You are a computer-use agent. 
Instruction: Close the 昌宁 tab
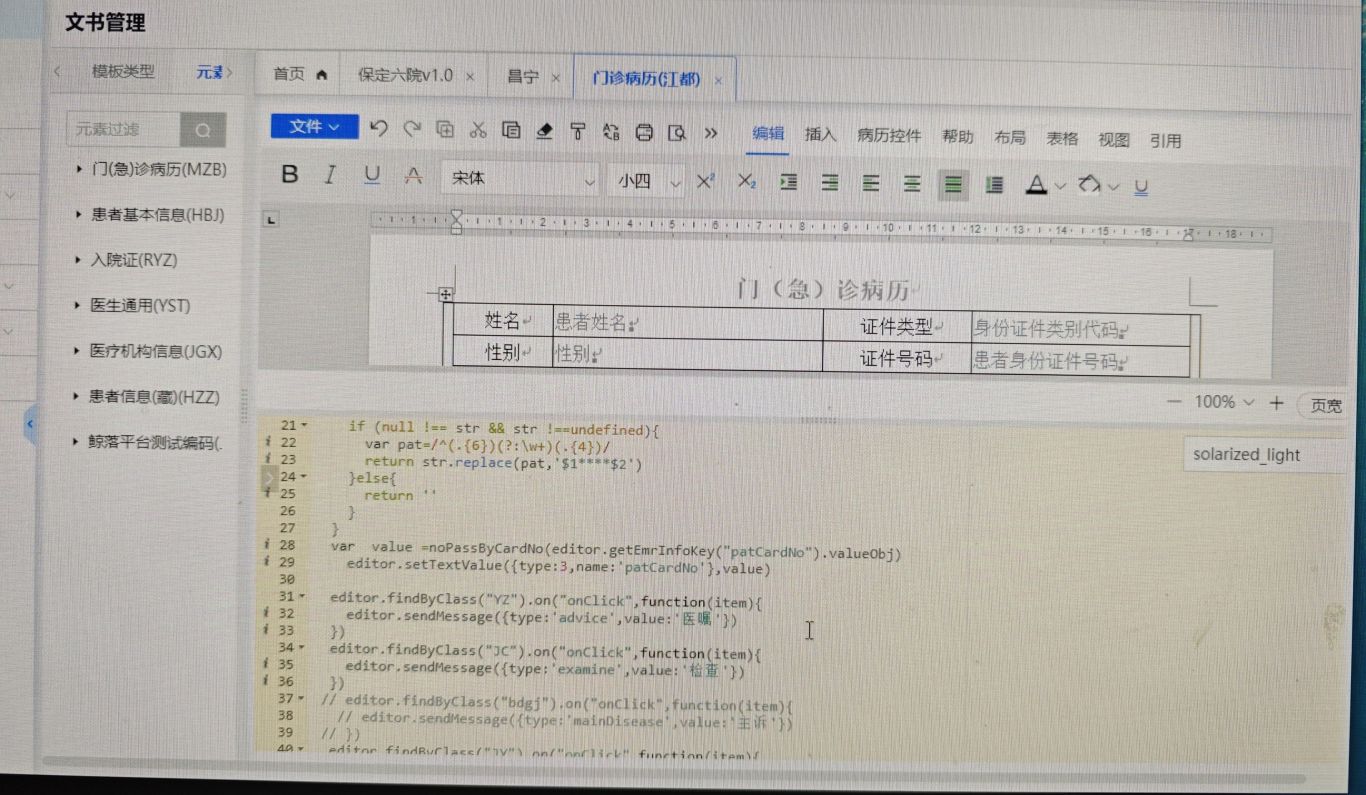pyautogui.click(x=556, y=78)
